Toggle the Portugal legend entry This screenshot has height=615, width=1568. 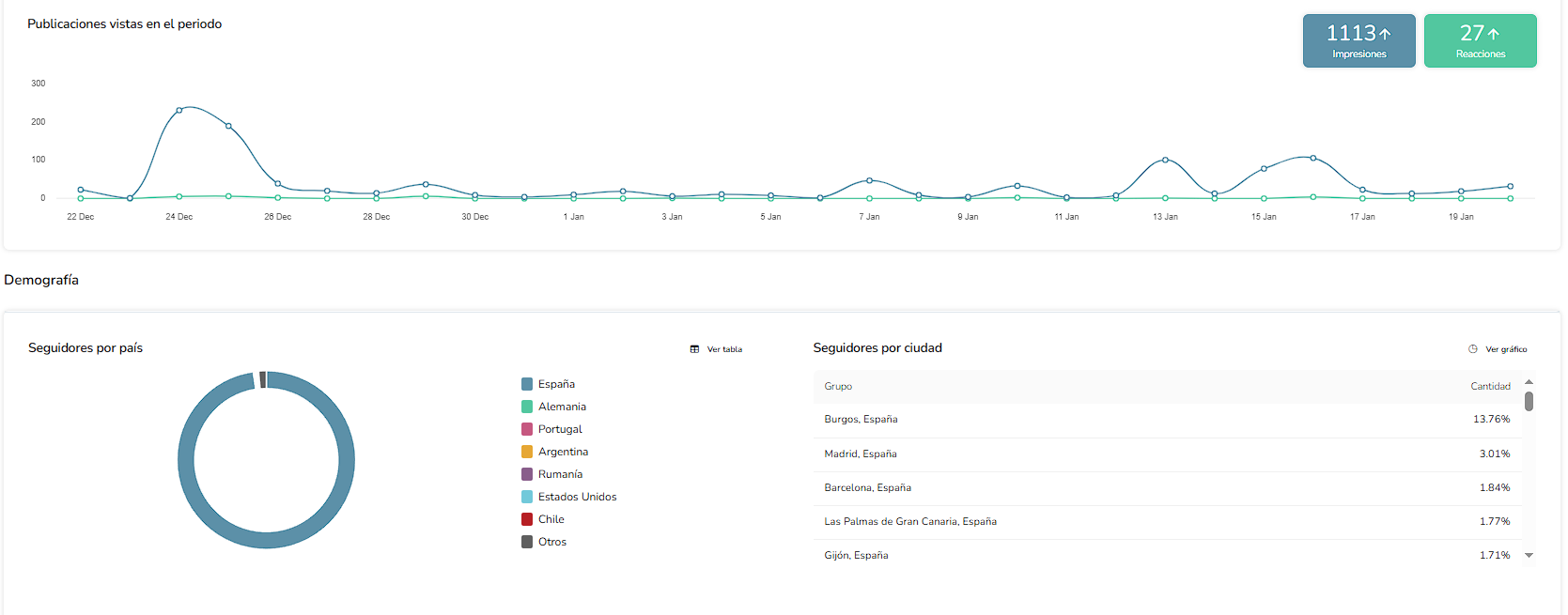tap(560, 429)
